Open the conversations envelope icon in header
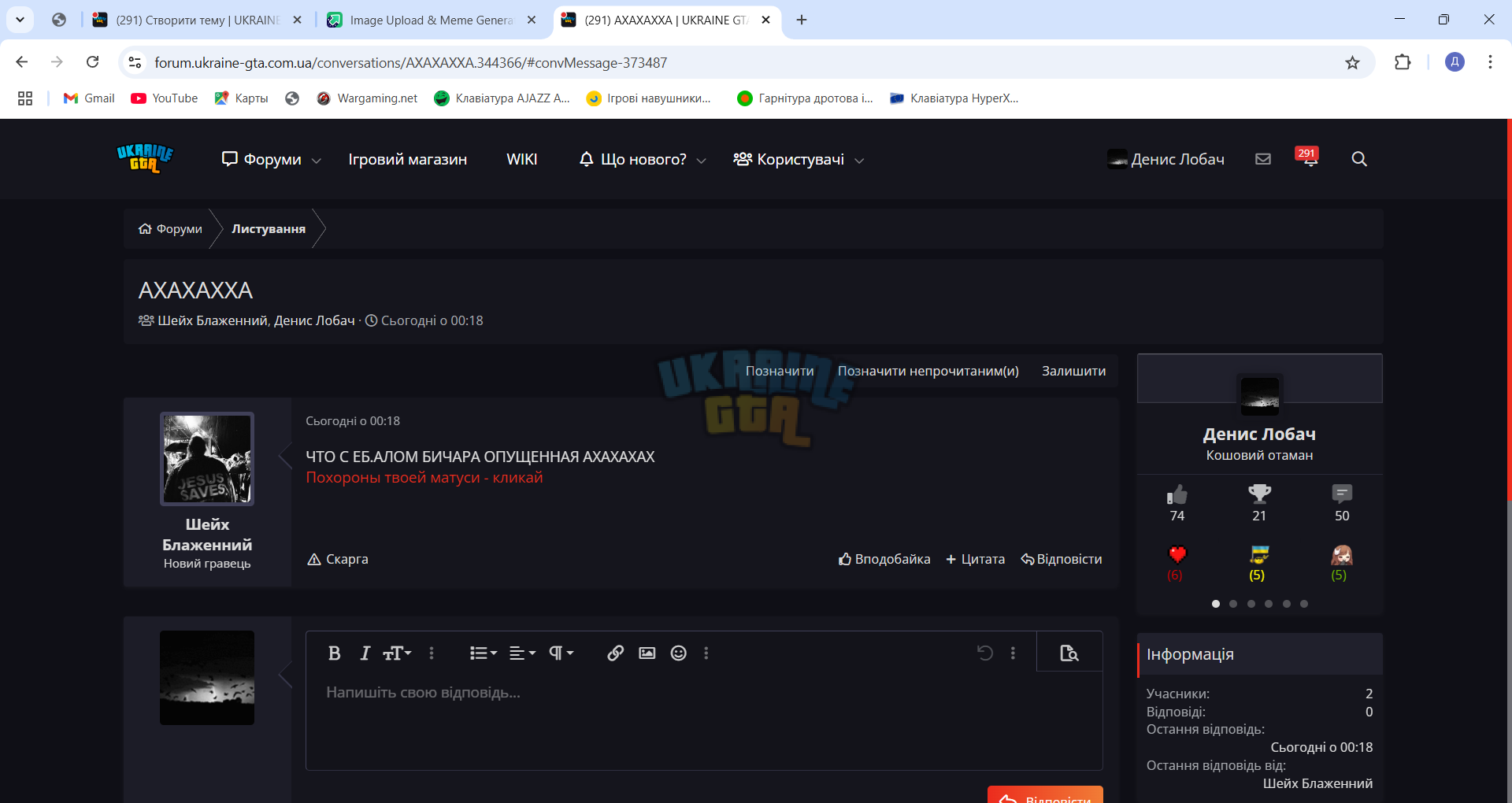Image resolution: width=1512 pixels, height=803 pixels. [x=1263, y=159]
